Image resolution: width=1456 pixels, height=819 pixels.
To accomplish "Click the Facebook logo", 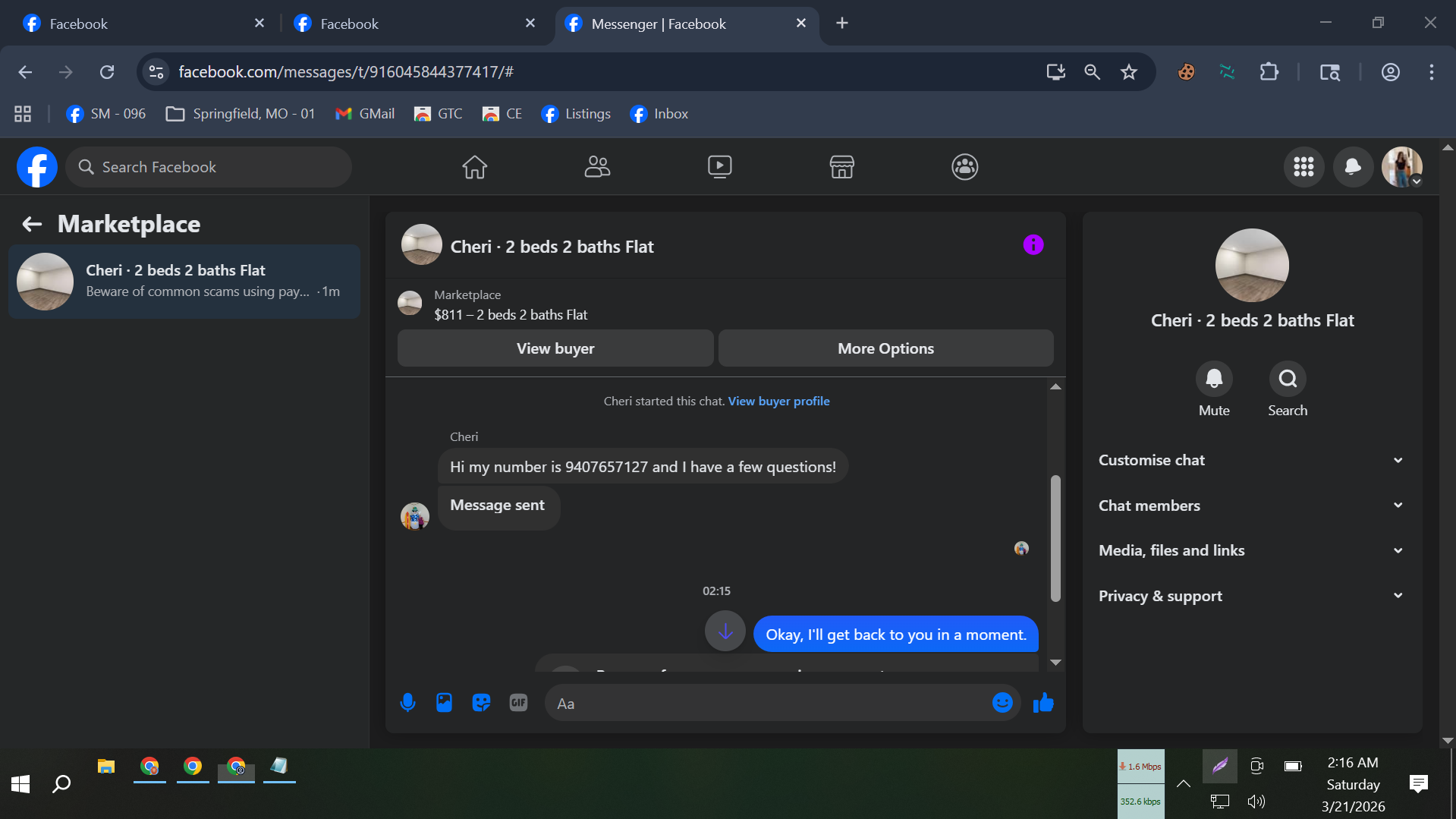I will [37, 167].
